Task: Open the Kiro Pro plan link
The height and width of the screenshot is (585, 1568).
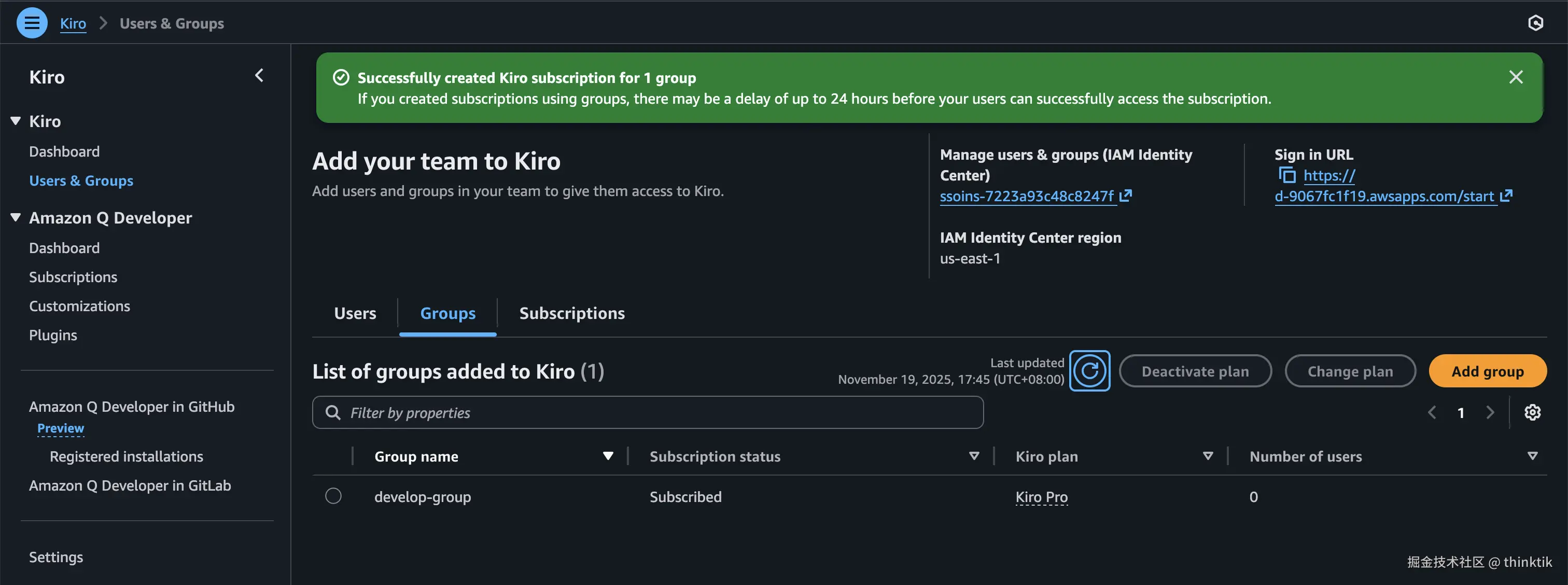Action: click(1041, 497)
